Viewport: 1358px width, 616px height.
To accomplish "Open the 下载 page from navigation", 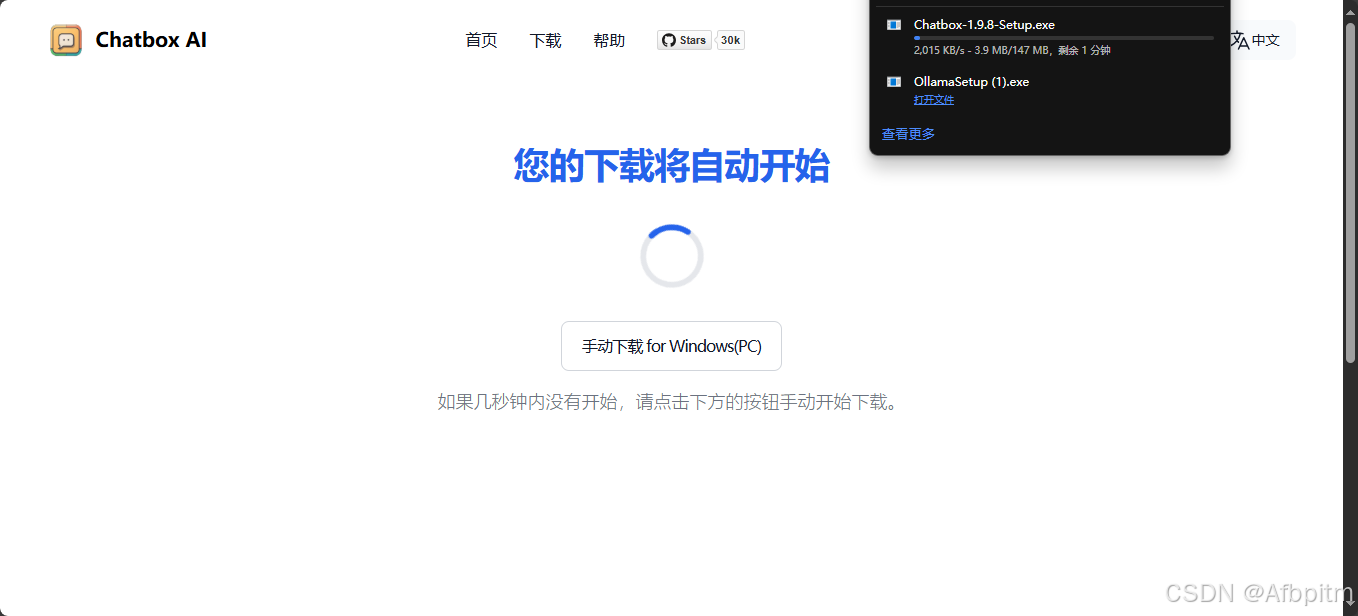I will 545,40.
